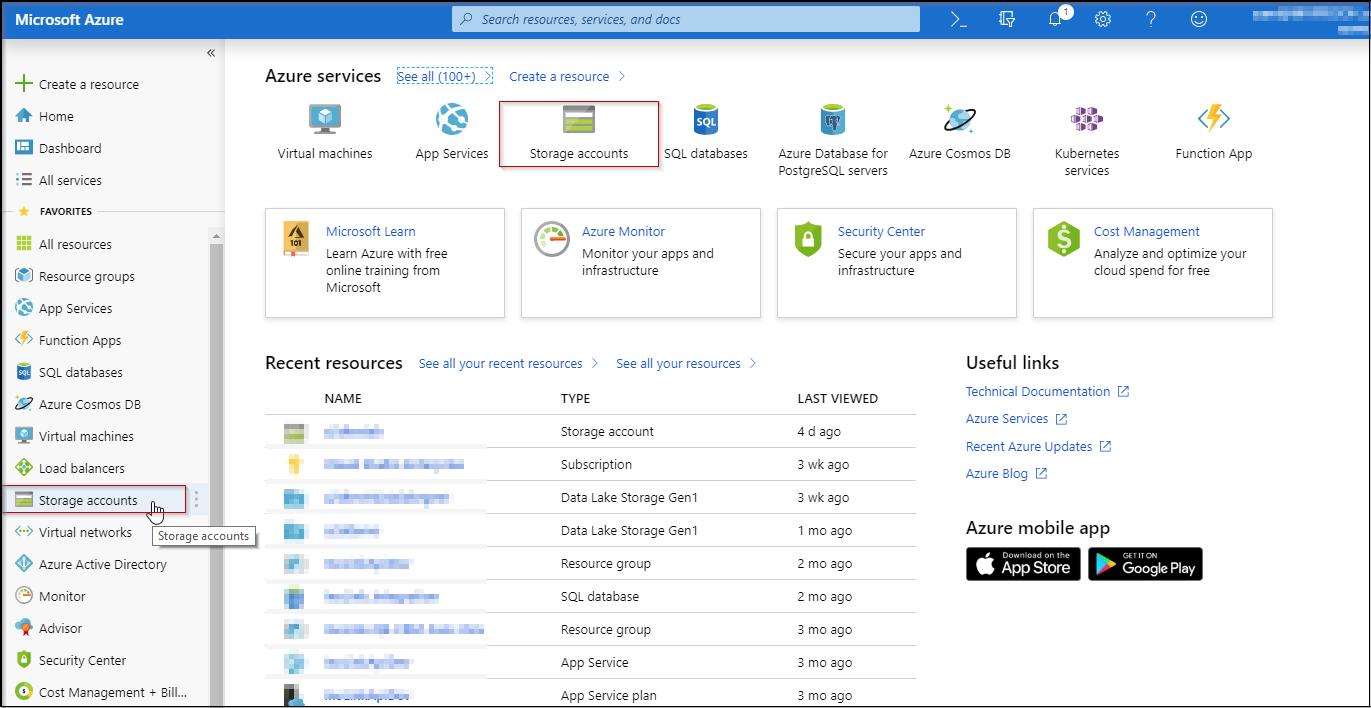The width and height of the screenshot is (1371, 708).
Task: Open the feedback smiley icon
Action: (1199, 19)
